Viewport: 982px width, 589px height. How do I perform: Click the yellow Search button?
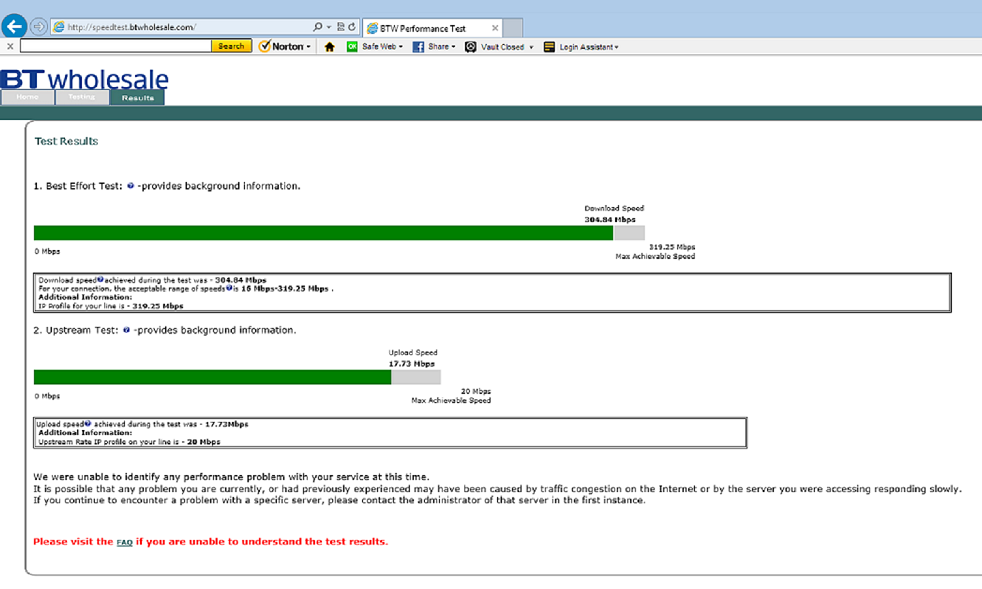231,46
